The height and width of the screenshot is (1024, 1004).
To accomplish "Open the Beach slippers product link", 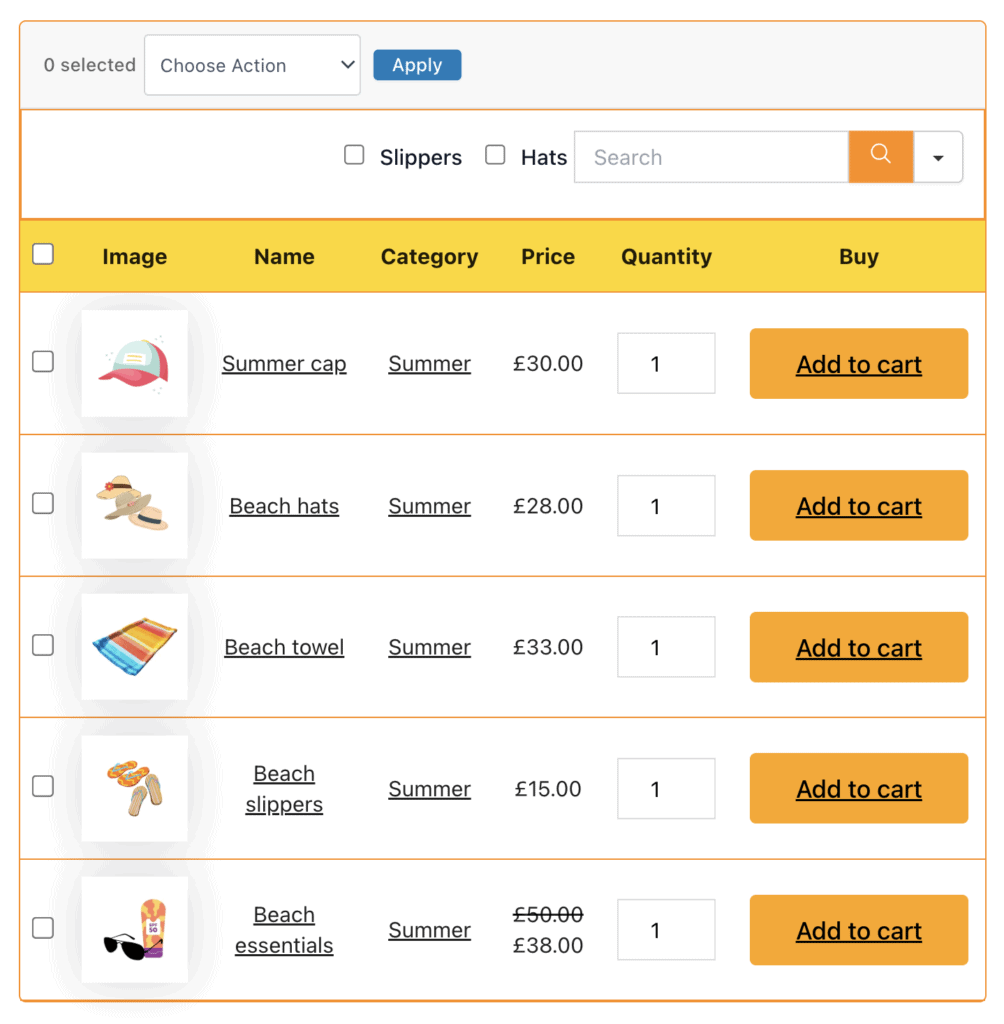I will coord(284,789).
